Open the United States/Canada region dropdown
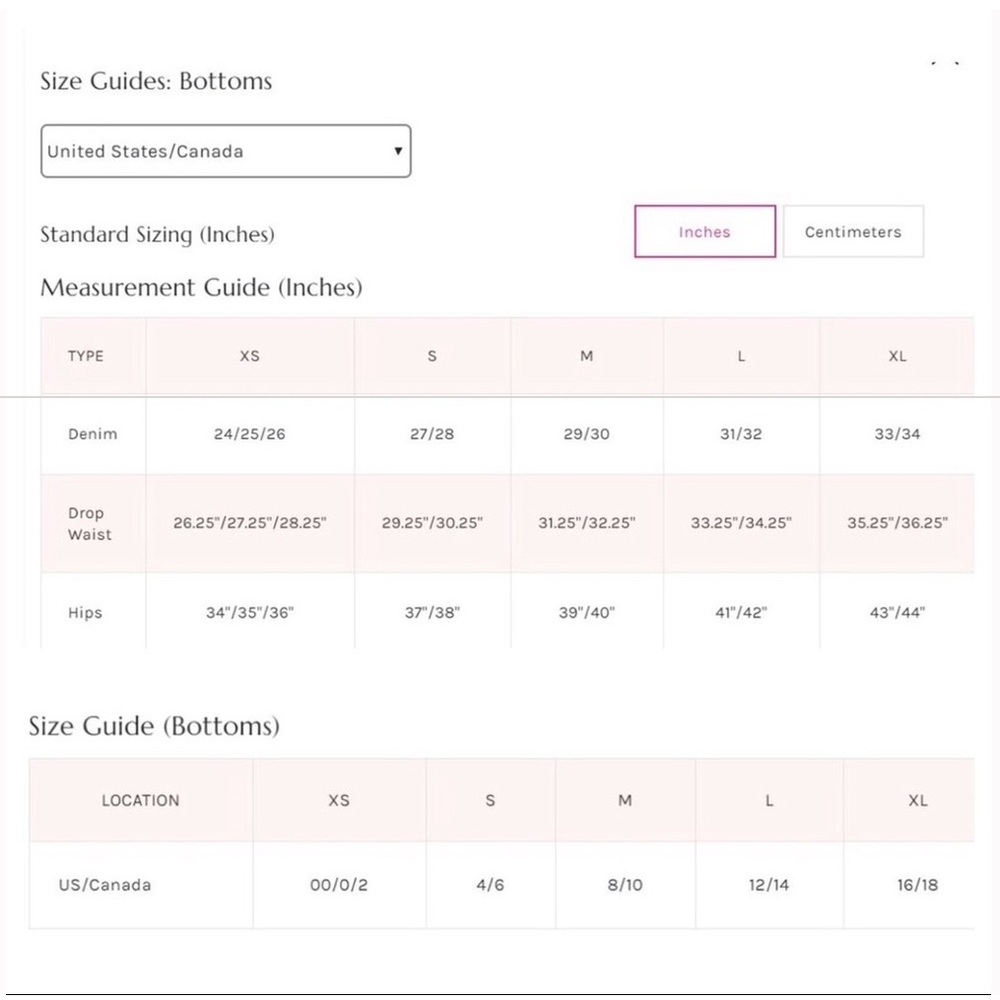Image resolution: width=1000 pixels, height=1000 pixels. coord(226,151)
